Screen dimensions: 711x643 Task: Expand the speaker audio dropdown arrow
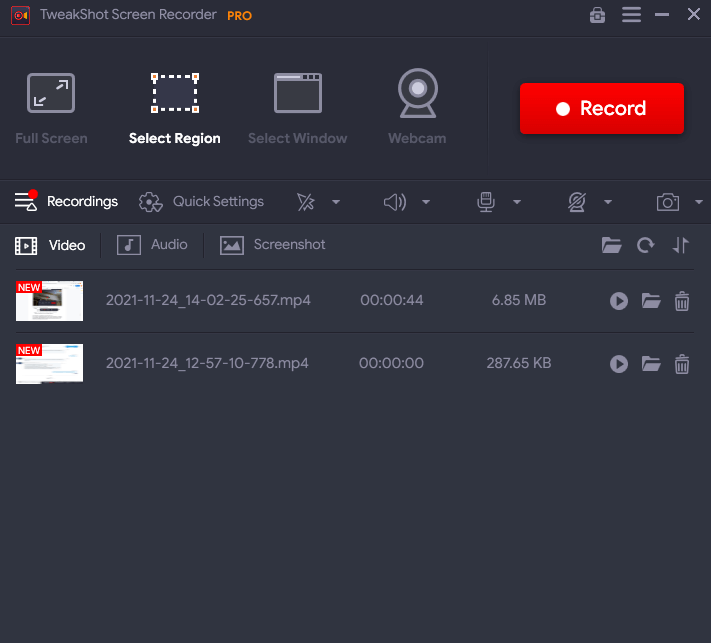click(x=426, y=202)
